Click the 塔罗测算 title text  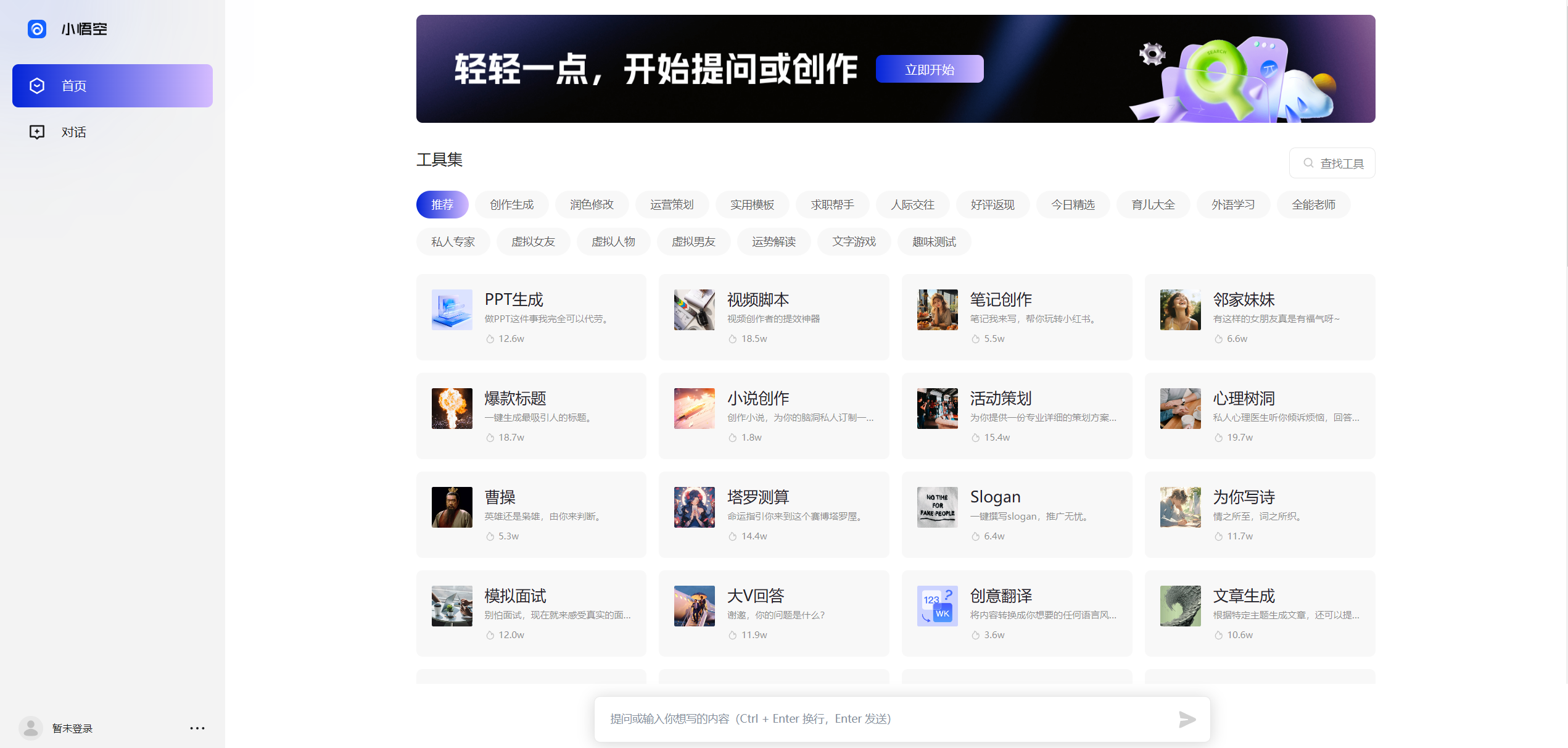click(x=758, y=497)
